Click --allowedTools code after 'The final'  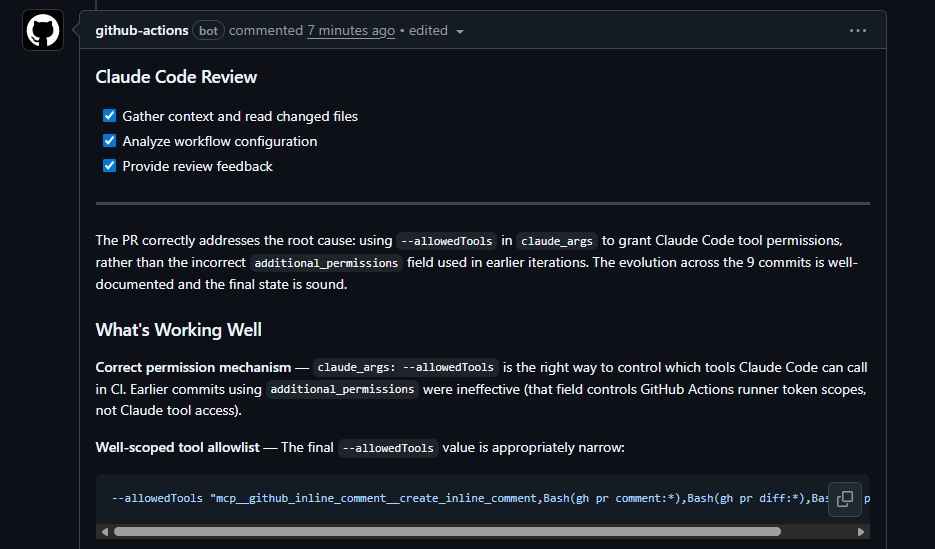pos(388,448)
